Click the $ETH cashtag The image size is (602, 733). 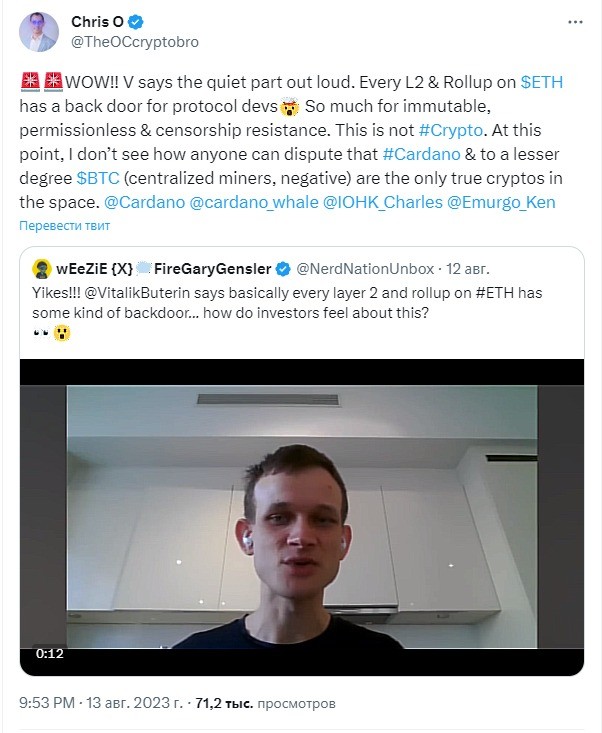coord(541,82)
